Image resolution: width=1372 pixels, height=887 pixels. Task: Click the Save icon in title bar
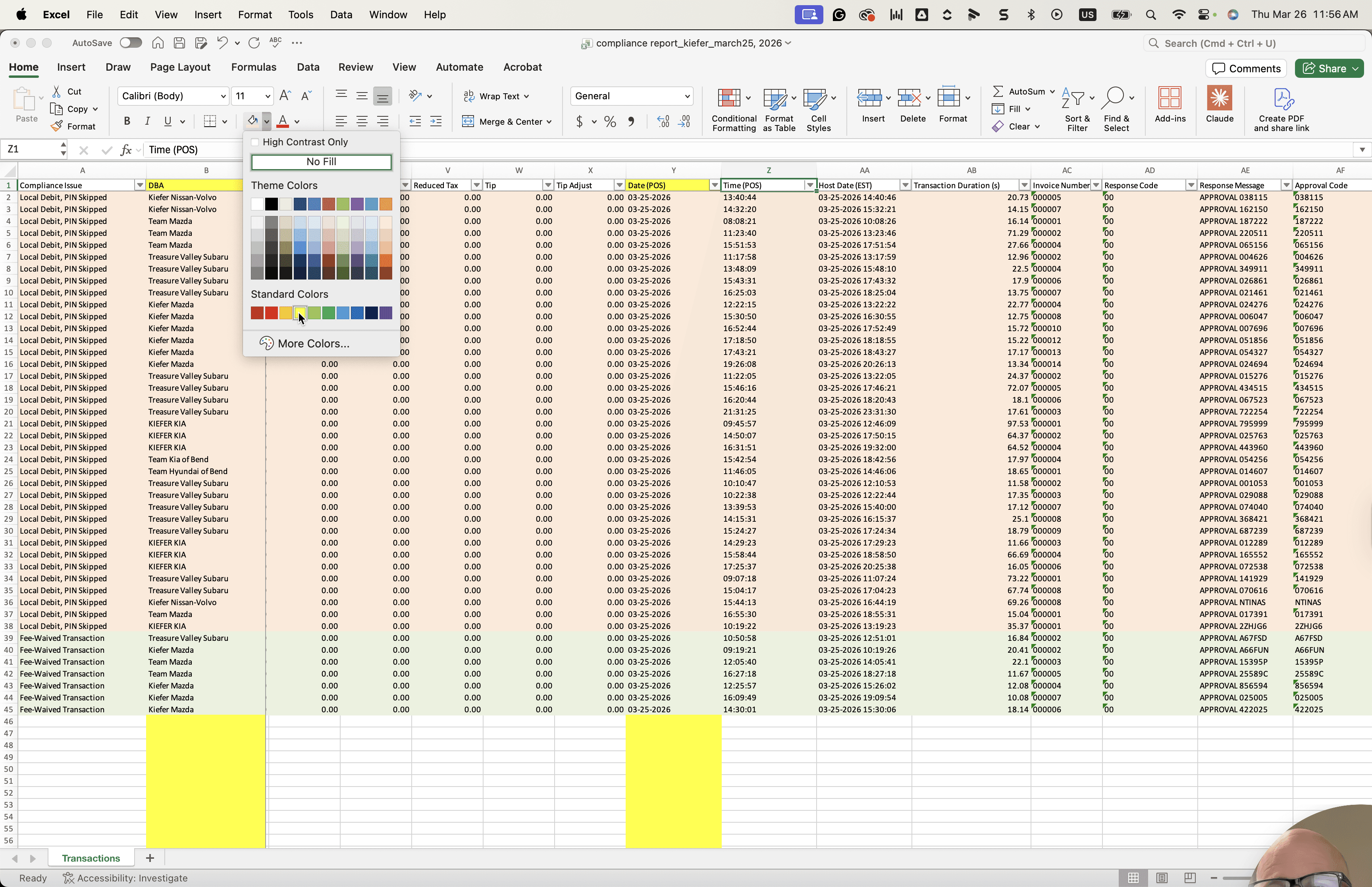pyautogui.click(x=179, y=42)
